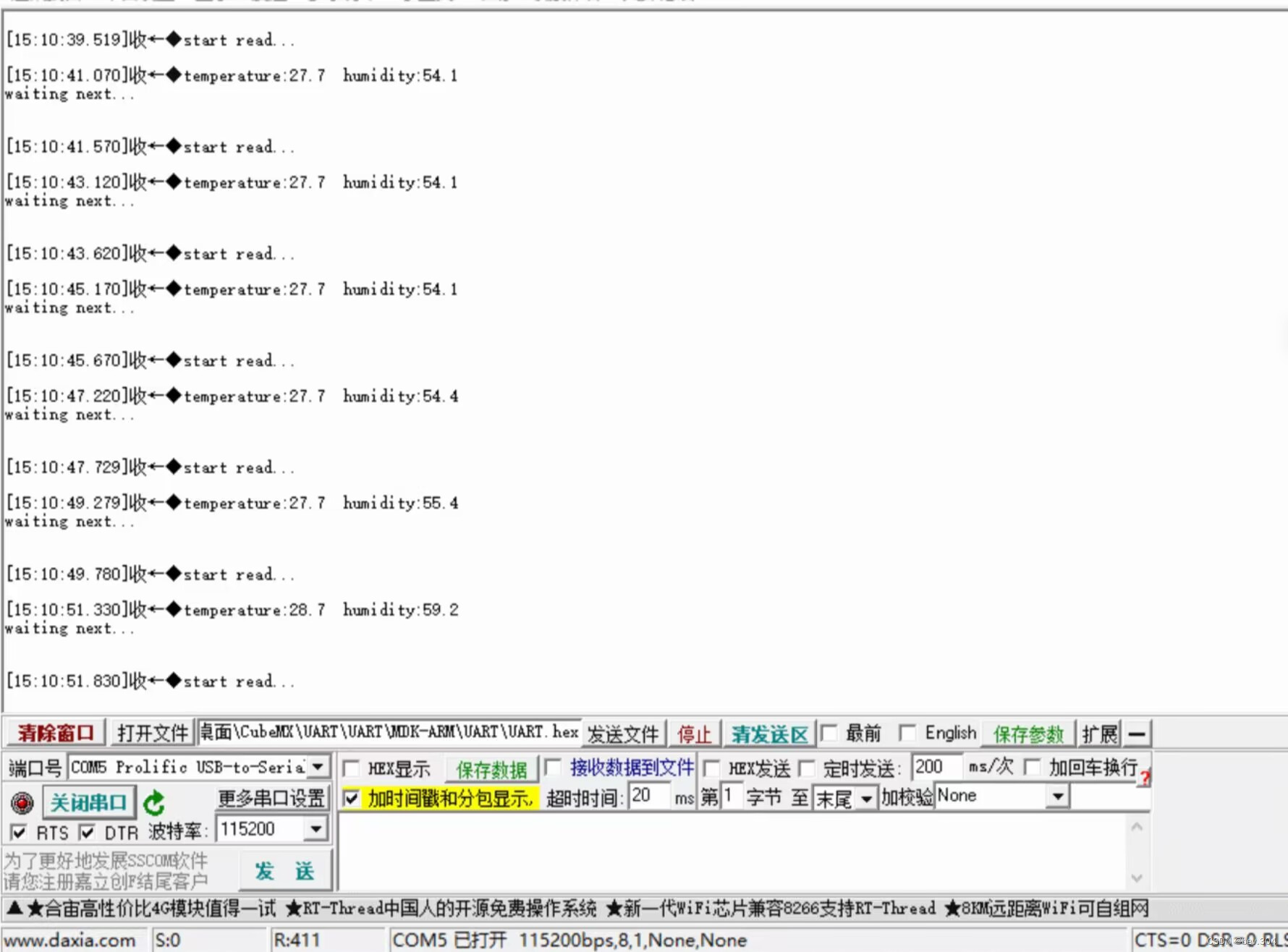1288x952 pixels.
Task: Toggle the HEX发送 checkbox
Action: [x=712, y=768]
